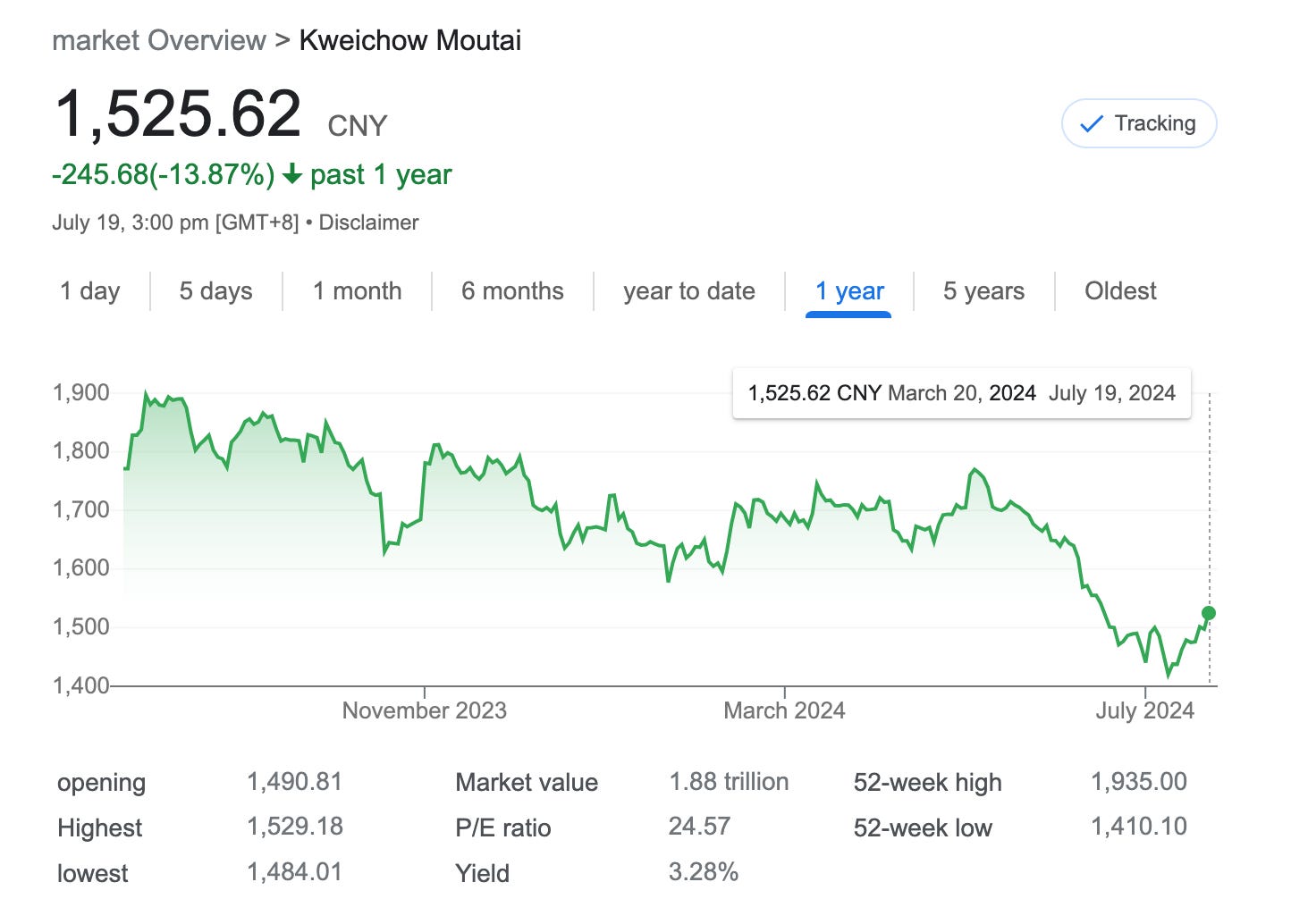The width and height of the screenshot is (1291, 924).
Task: Click the CNY currency label
Action: tap(358, 126)
